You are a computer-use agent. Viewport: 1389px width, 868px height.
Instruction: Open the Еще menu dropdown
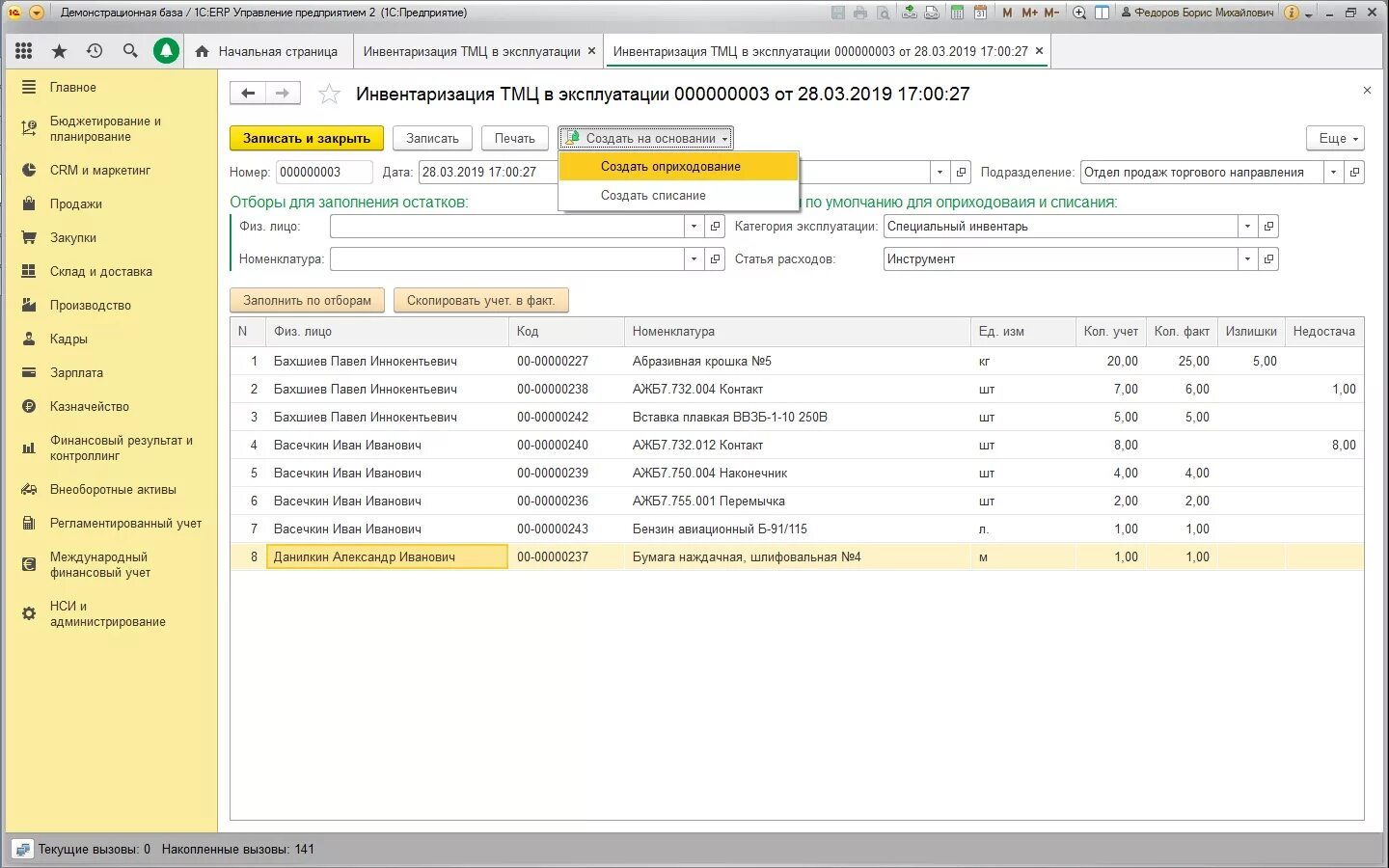[1336, 138]
